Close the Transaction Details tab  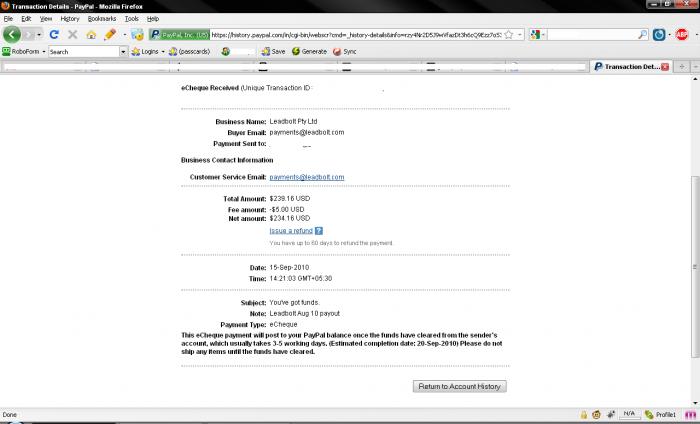(x=665, y=67)
